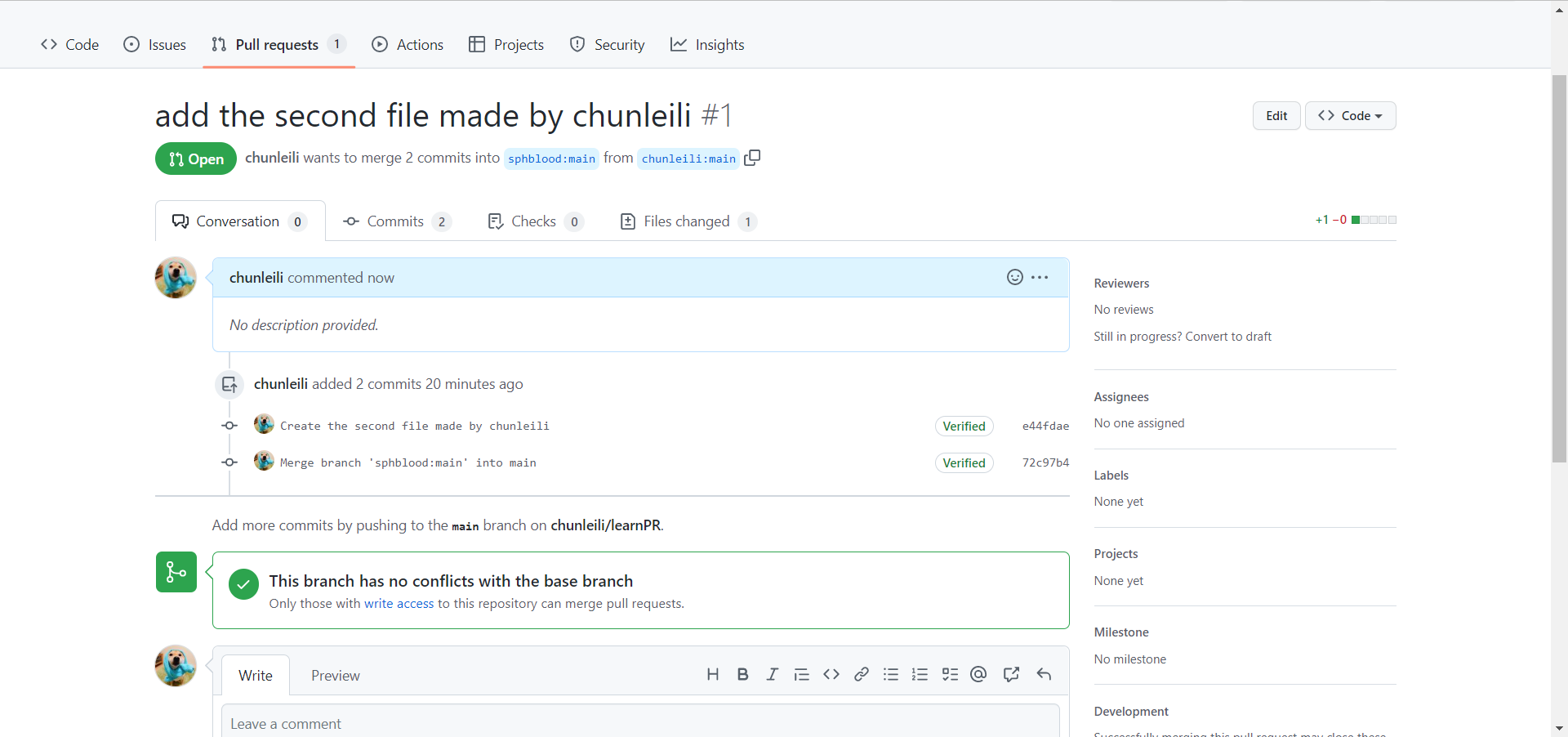Open commit hash 72c97b4
Viewport: 1568px width, 737px height.
pyautogui.click(x=1045, y=462)
